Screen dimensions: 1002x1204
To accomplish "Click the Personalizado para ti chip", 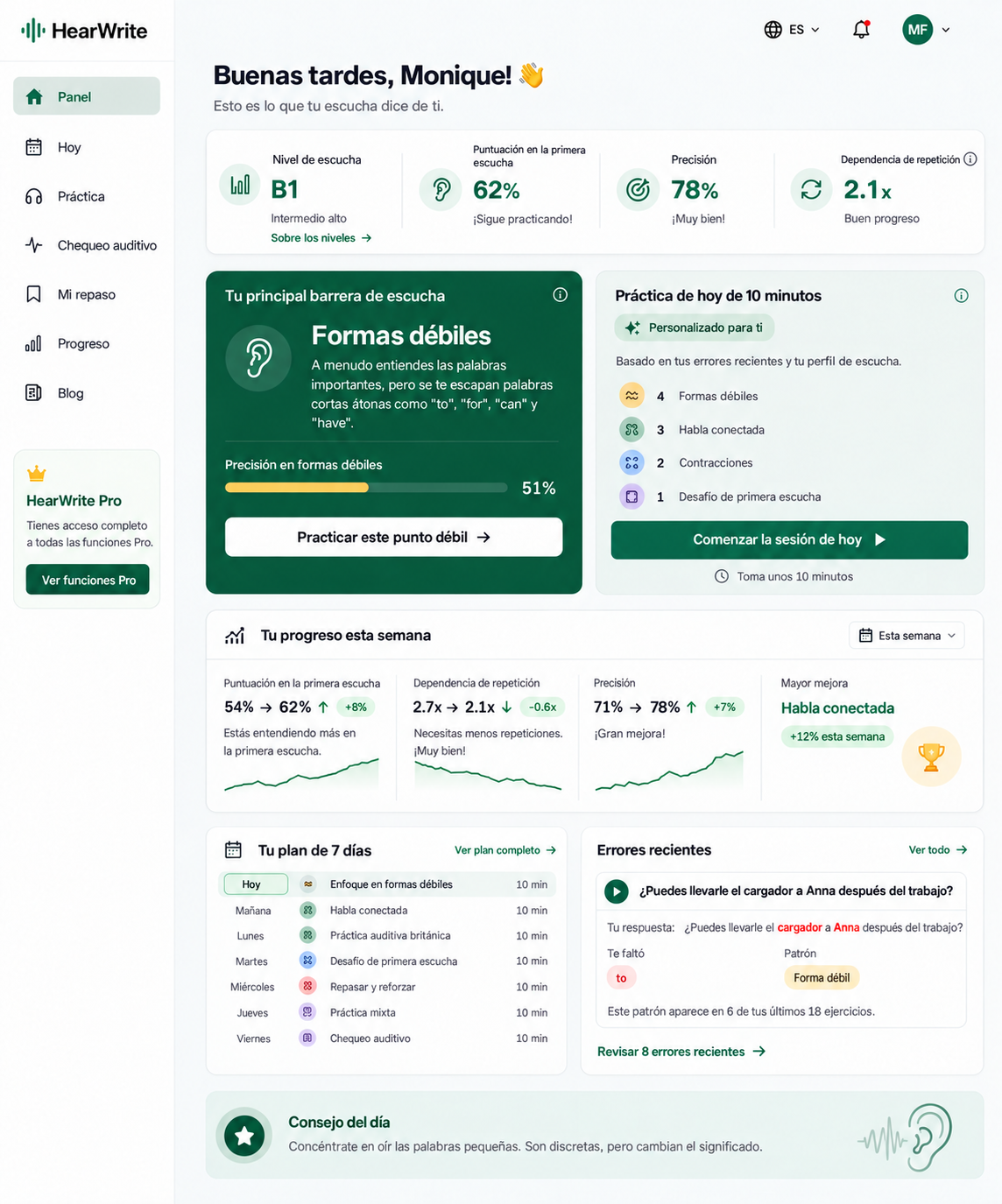I will pos(695,327).
